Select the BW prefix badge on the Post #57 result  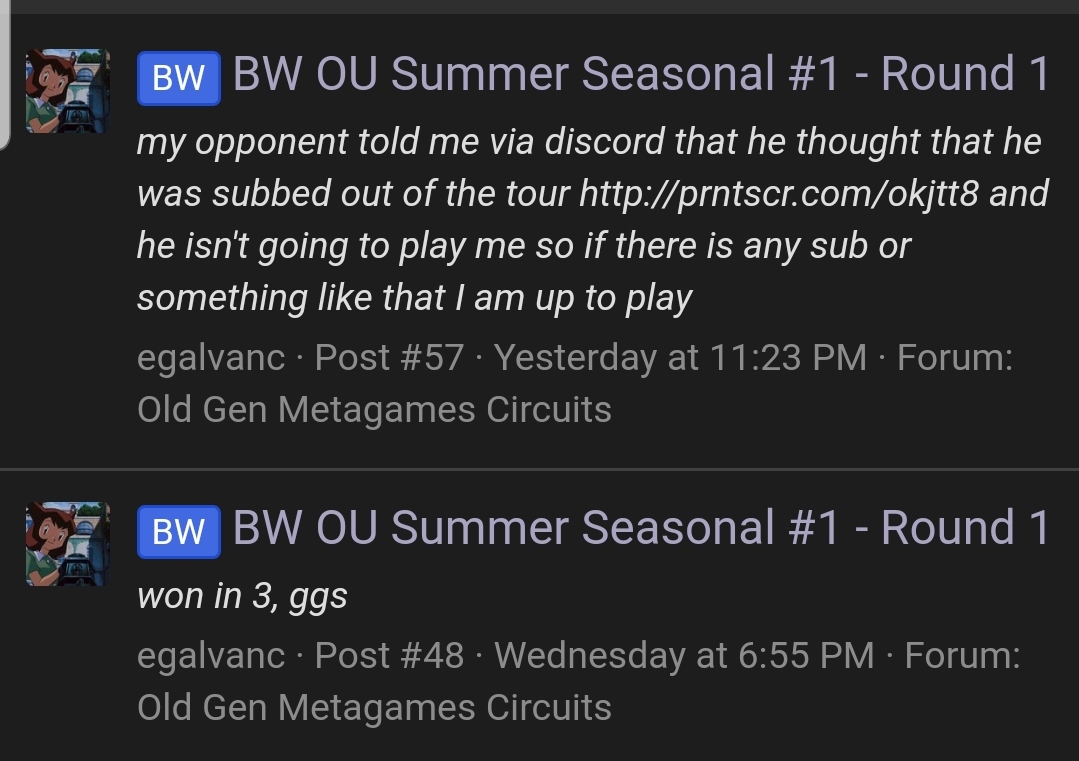pos(178,77)
